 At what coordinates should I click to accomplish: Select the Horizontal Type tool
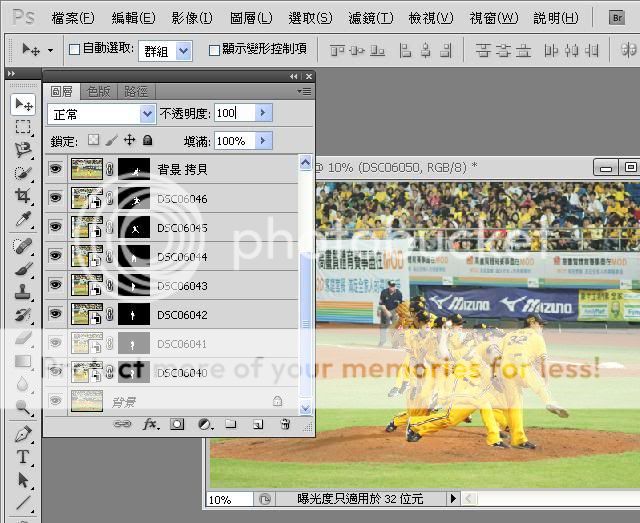coord(22,456)
